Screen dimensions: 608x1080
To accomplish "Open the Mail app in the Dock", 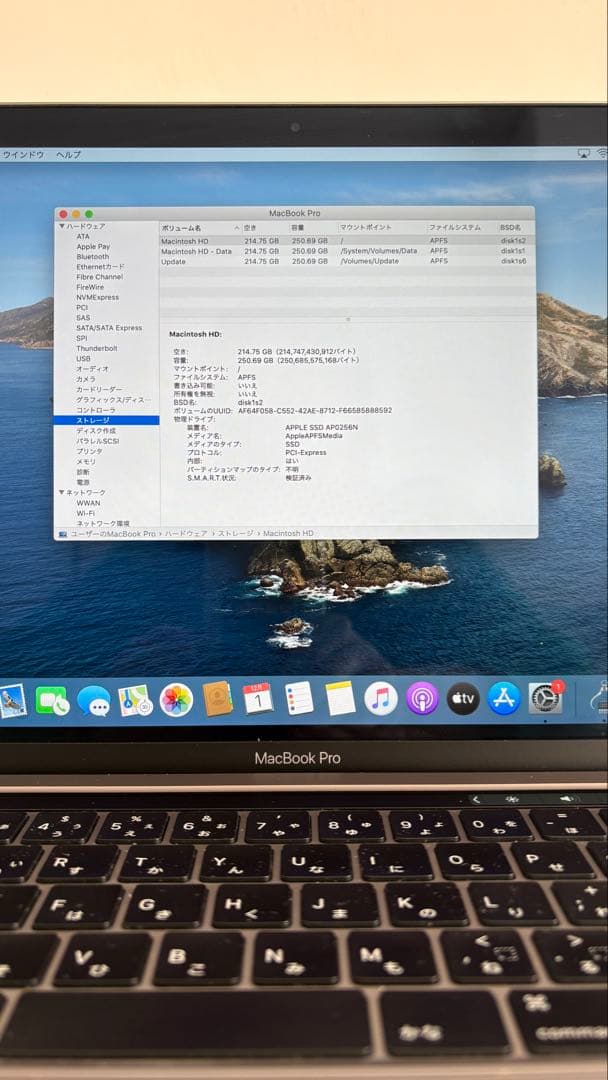I will click(x=12, y=700).
